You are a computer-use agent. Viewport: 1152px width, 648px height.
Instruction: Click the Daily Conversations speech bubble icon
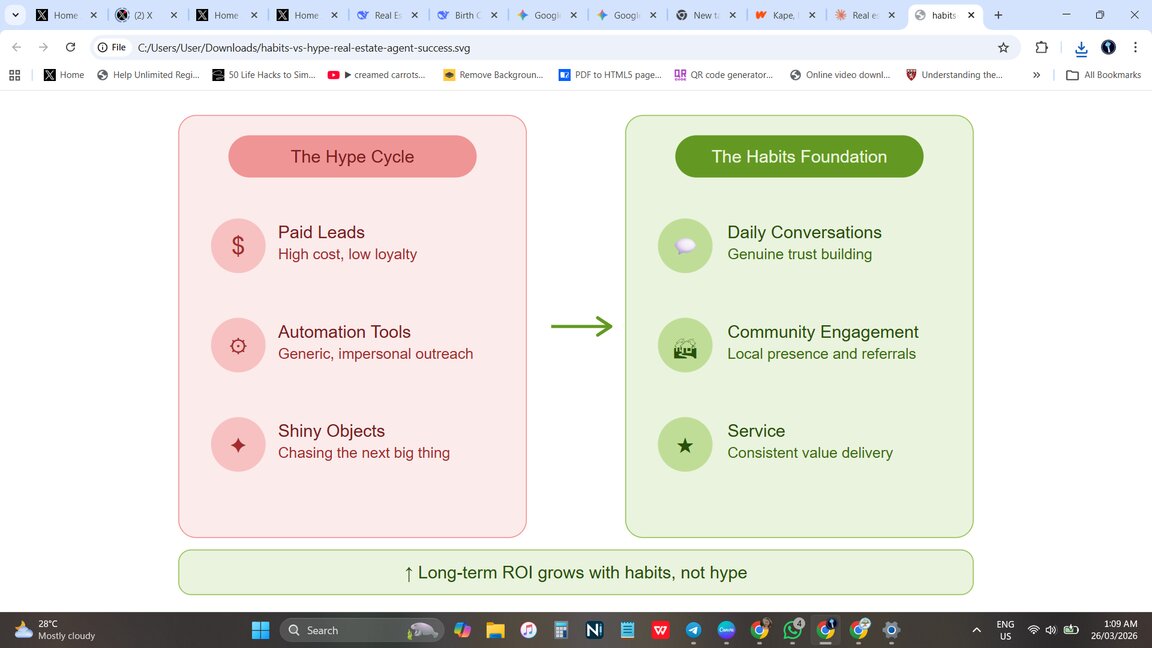pos(685,245)
